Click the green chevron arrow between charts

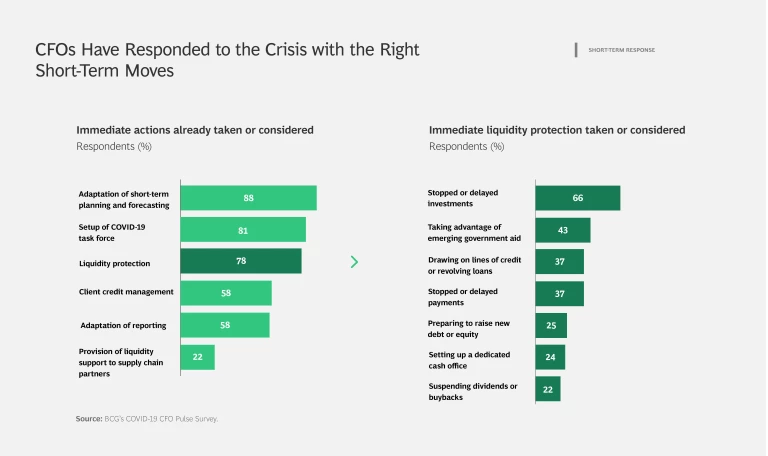point(354,262)
